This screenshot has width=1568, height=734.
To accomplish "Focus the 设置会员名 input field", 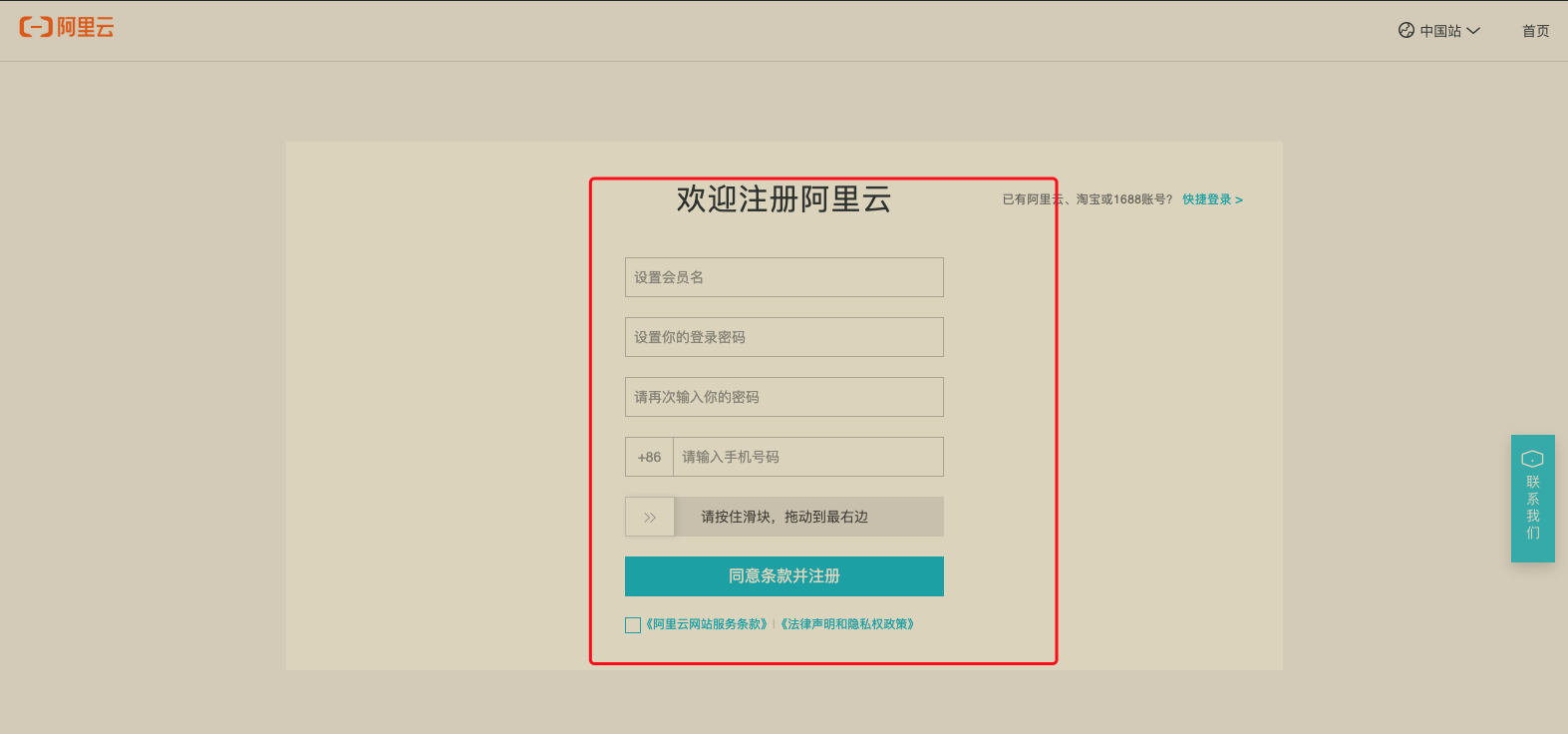I will 784,277.
